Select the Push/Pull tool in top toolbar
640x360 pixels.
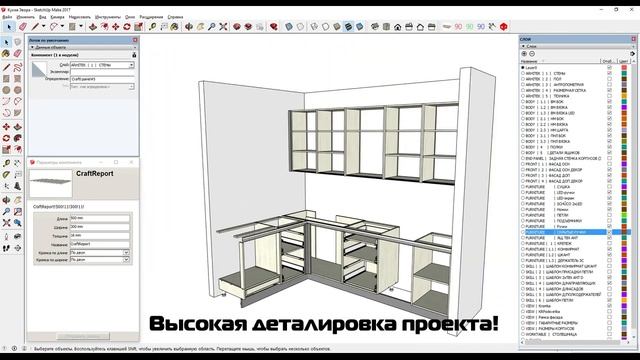pyautogui.click(x=93, y=27)
